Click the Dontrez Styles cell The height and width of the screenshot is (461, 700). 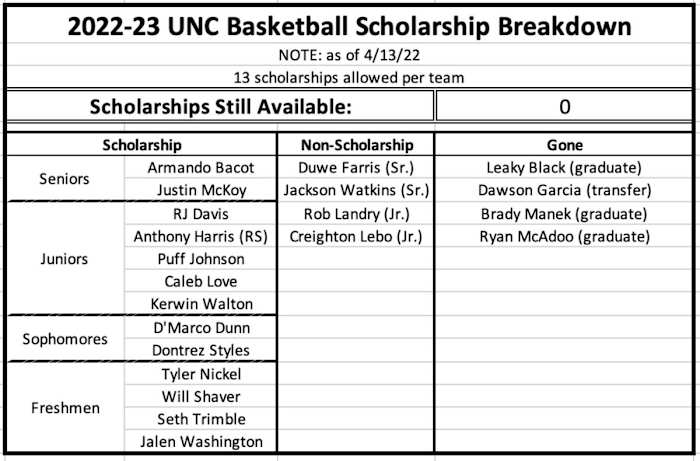[x=200, y=350]
